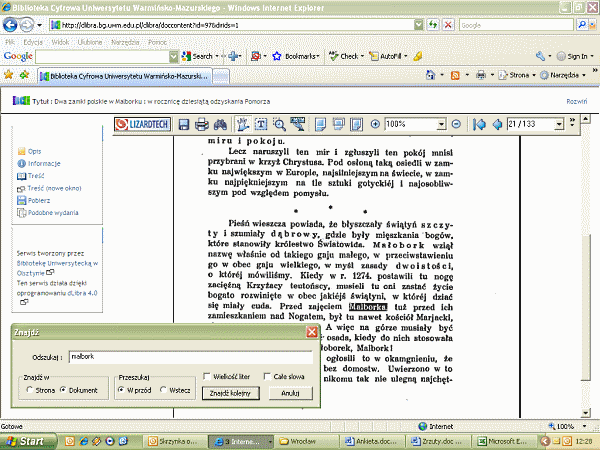Click the print icon in viewer toolbar
This screenshot has width=600, height=450.
[x=201, y=124]
